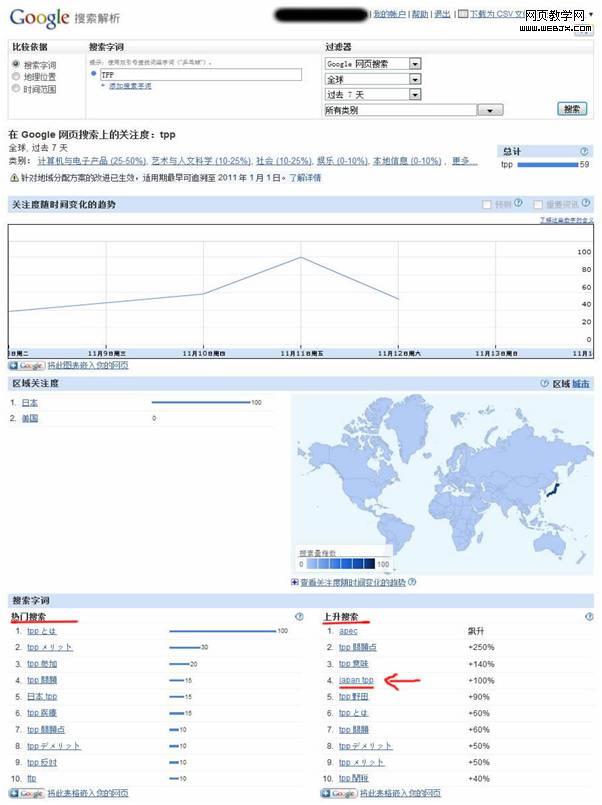Select the 搜索字词 radio button
This screenshot has height=805, width=602.
[x=15, y=64]
